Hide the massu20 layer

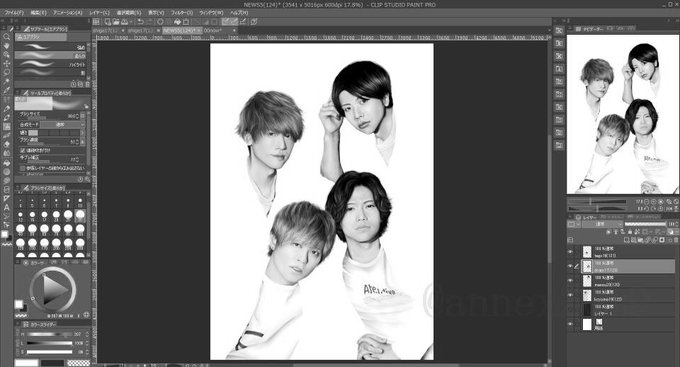[570, 281]
